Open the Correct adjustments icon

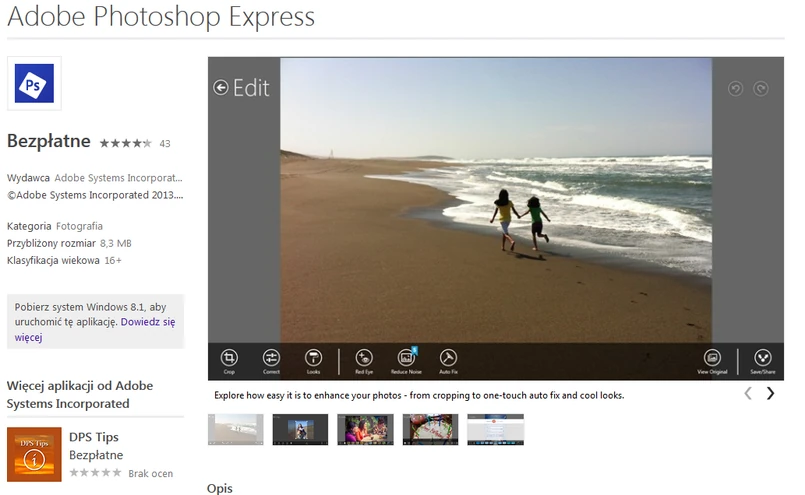click(x=271, y=357)
